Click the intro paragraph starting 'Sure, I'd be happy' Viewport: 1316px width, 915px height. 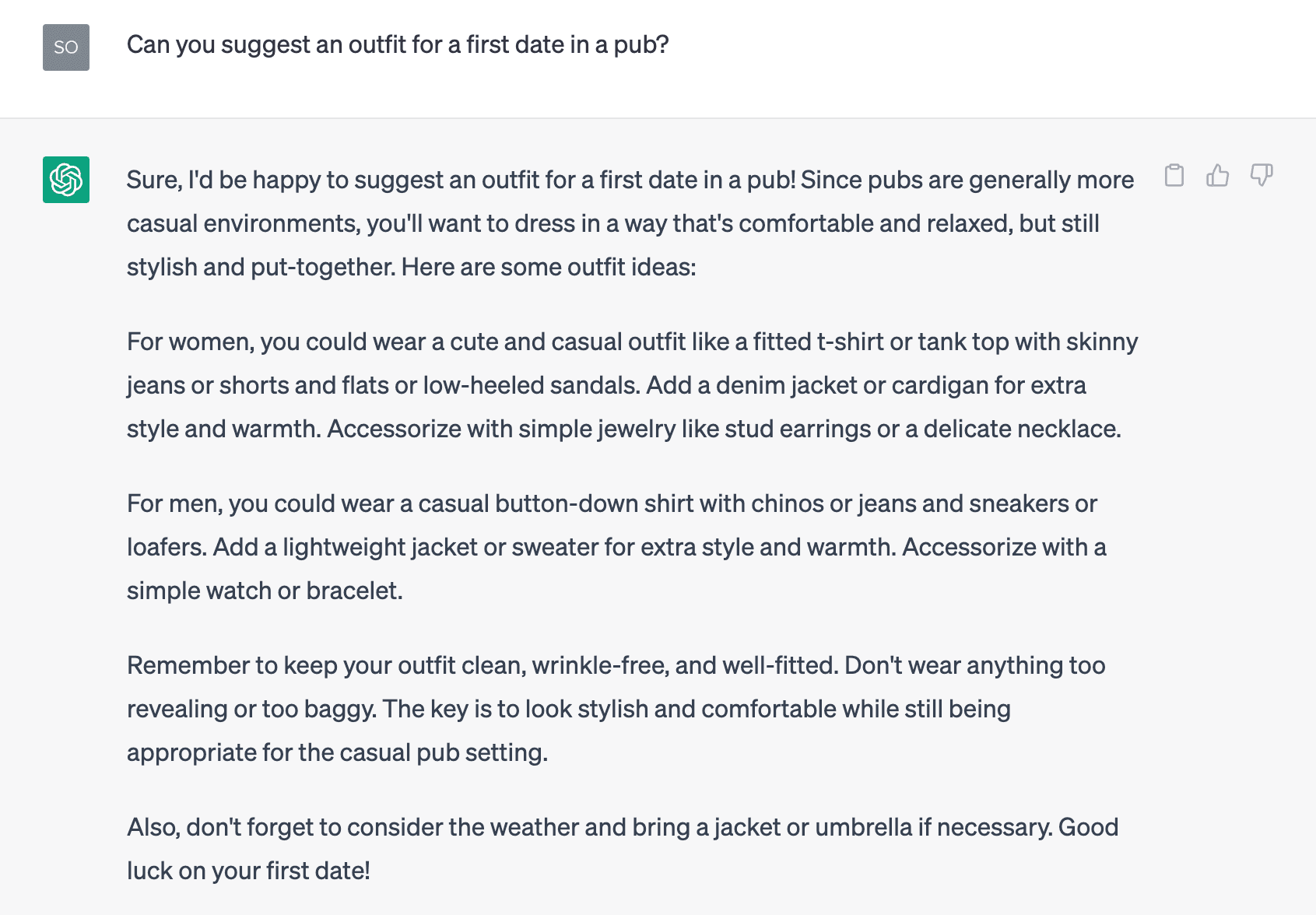(x=630, y=223)
